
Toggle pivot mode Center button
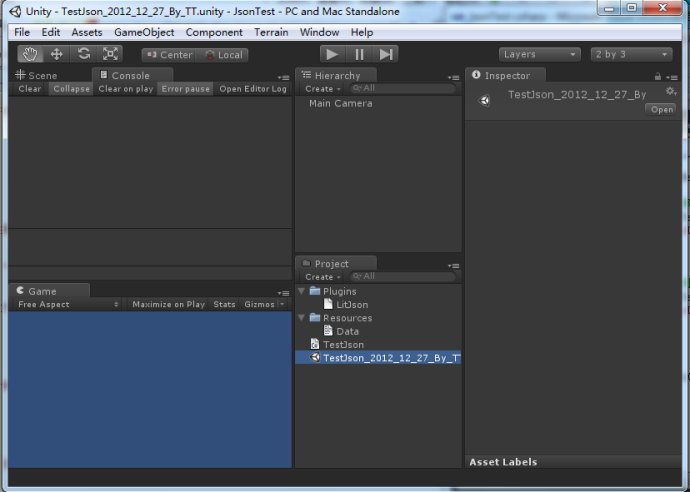[169, 55]
